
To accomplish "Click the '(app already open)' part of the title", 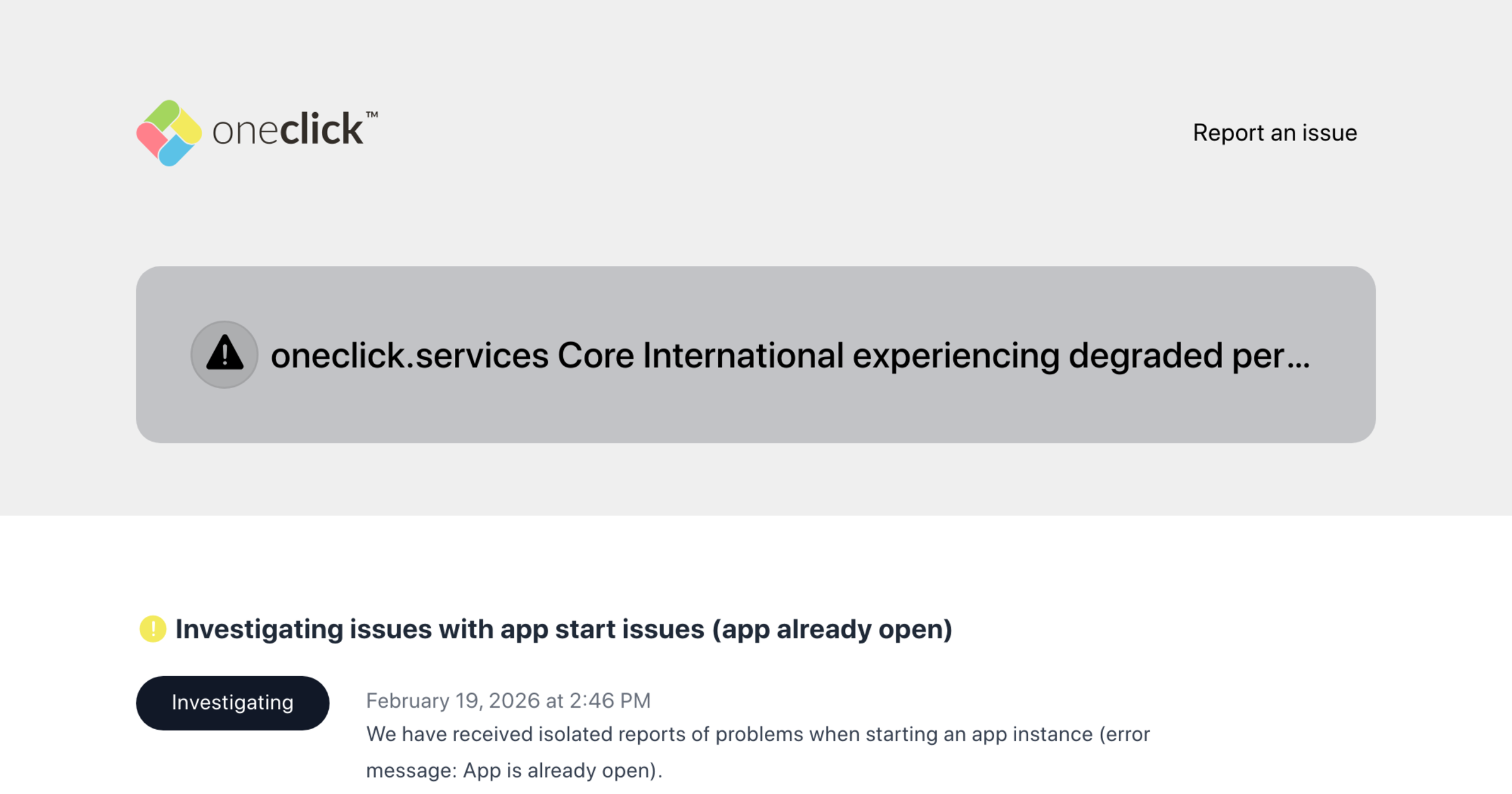I will tap(832, 629).
